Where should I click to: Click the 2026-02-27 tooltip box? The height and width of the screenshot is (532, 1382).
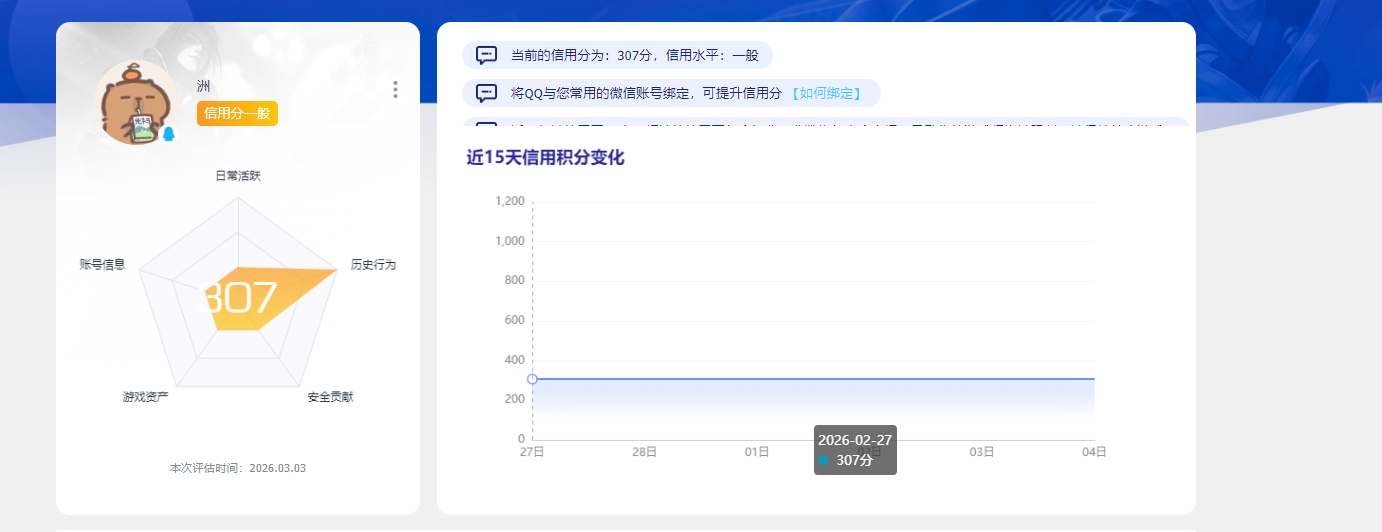[x=855, y=450]
